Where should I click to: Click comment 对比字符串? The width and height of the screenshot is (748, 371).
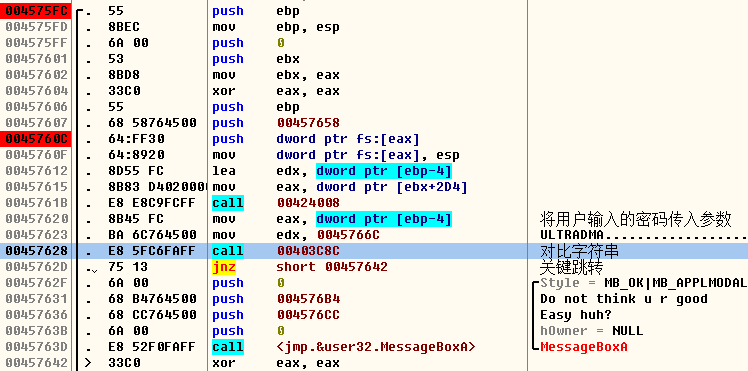(579, 251)
